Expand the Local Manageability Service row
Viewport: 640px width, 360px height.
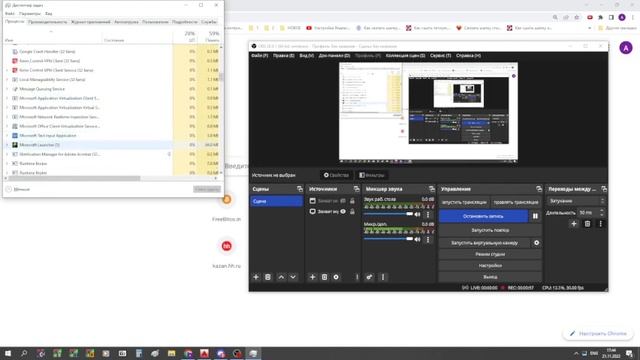tap(7, 80)
